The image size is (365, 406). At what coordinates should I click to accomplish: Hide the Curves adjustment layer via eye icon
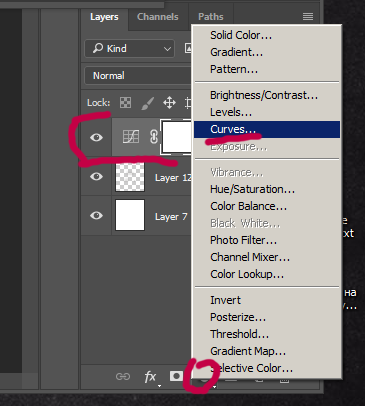(x=96, y=137)
